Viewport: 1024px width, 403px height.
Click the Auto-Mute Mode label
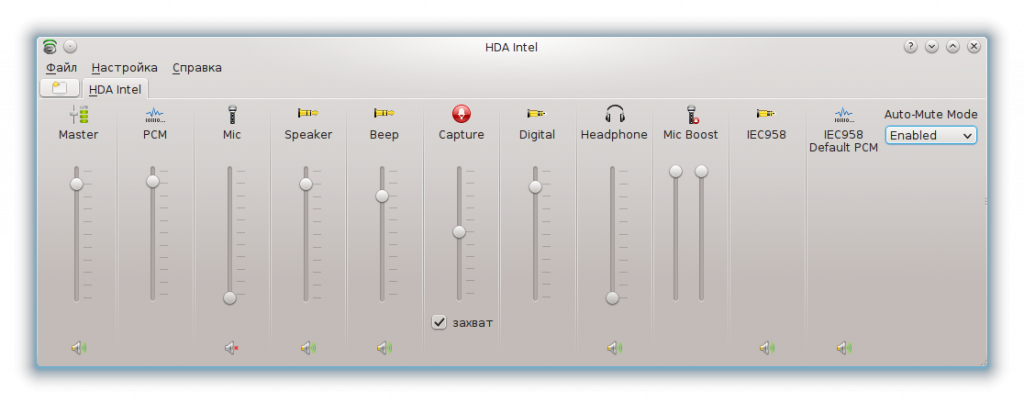pos(931,114)
